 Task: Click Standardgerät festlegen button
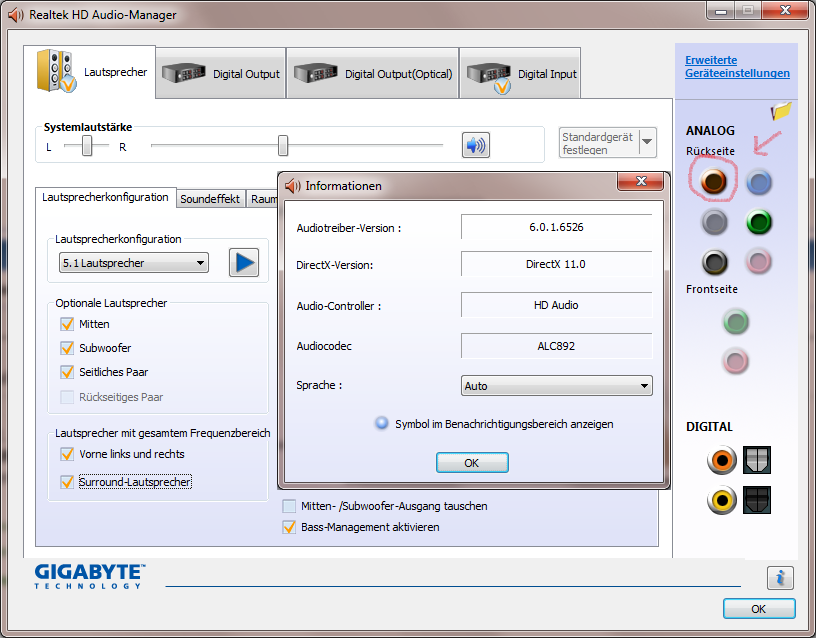(x=598, y=142)
